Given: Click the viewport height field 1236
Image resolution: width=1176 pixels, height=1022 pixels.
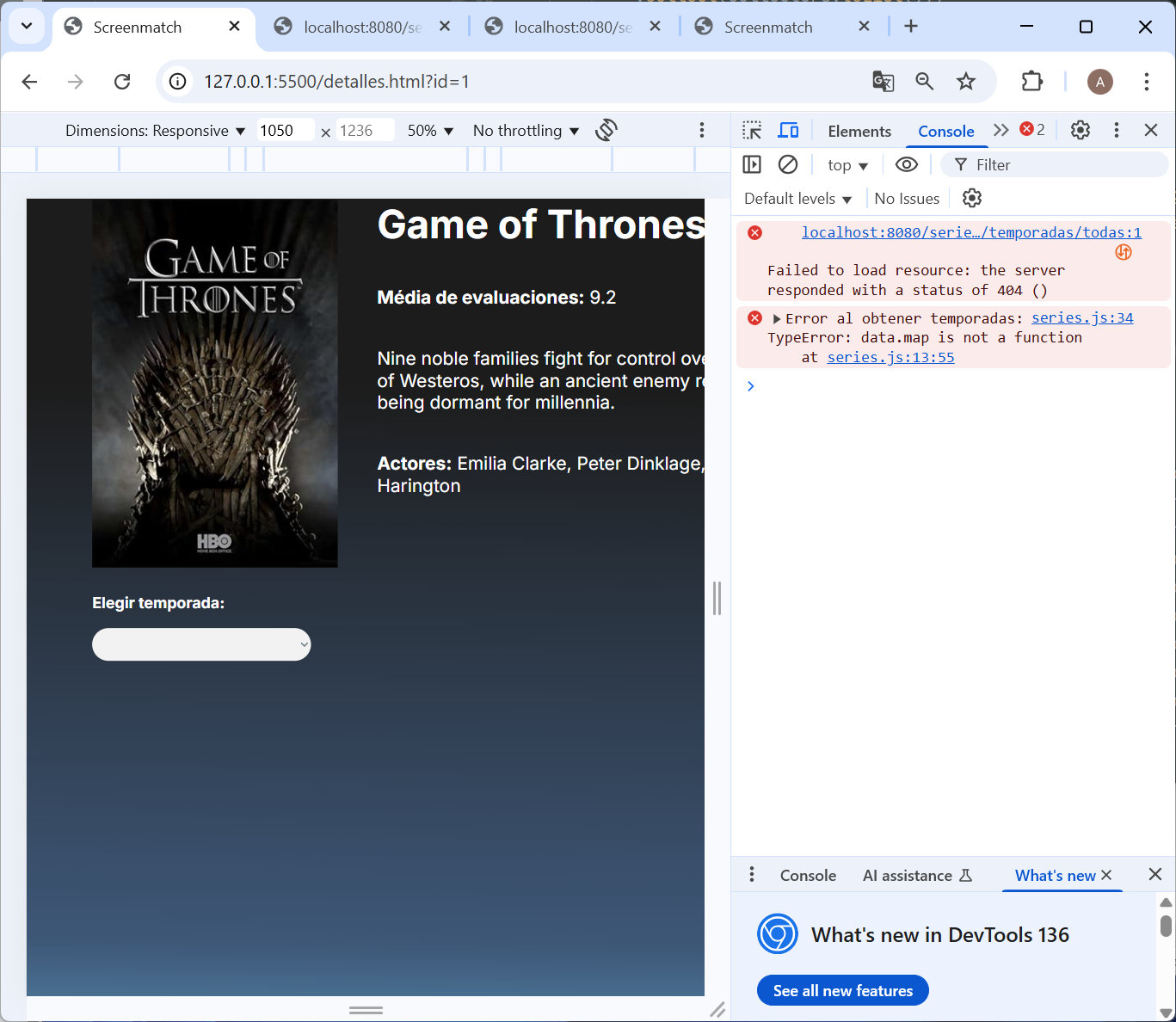Looking at the screenshot, I should click(365, 131).
